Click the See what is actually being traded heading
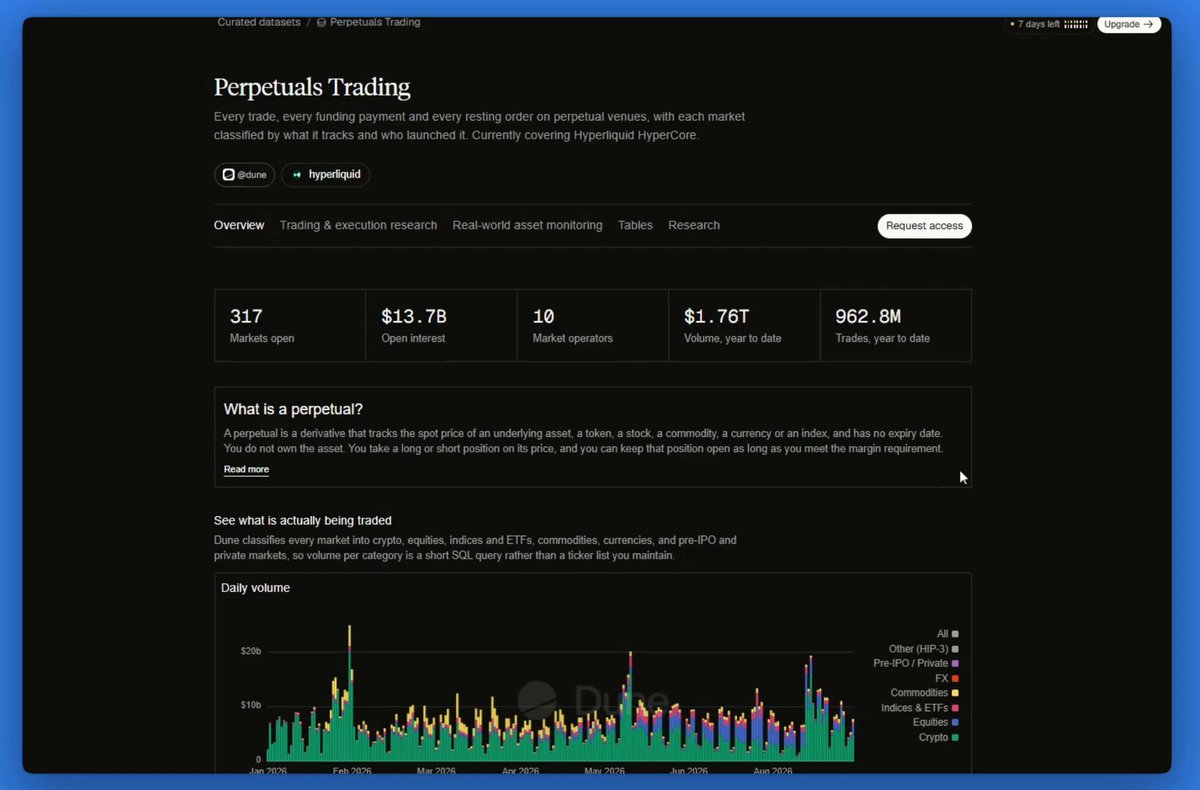The height and width of the screenshot is (790, 1200). 303,520
